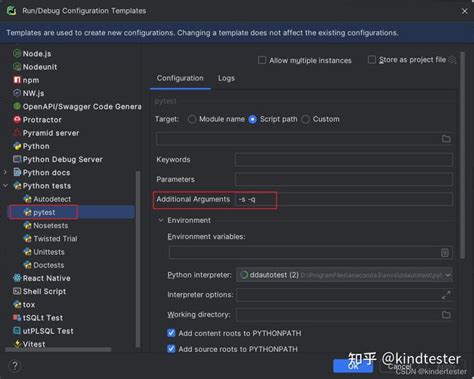Toggle Store as project file checkbox
The height and width of the screenshot is (379, 474).
pyautogui.click(x=372, y=60)
